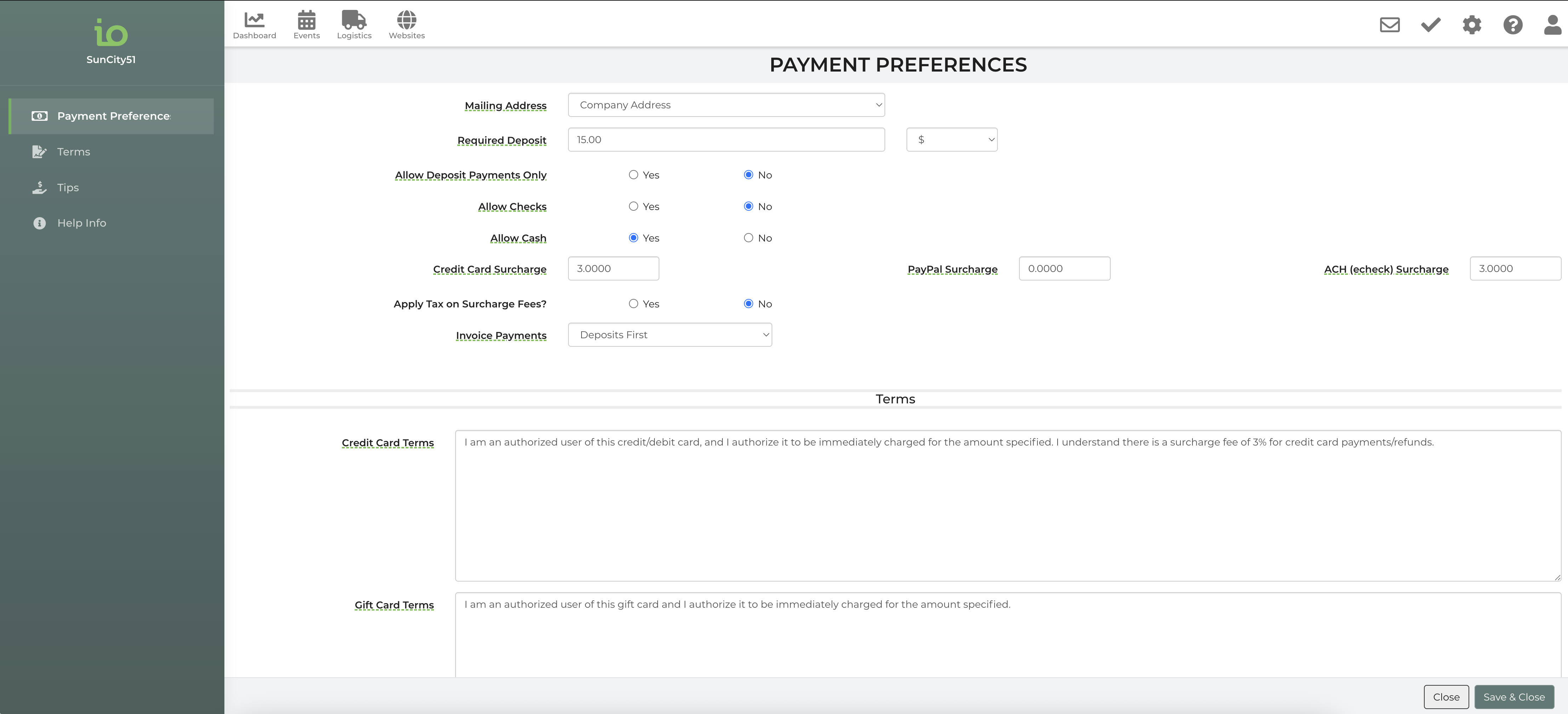This screenshot has width=1568, height=714.
Task: Click the Close button
Action: 1446,697
